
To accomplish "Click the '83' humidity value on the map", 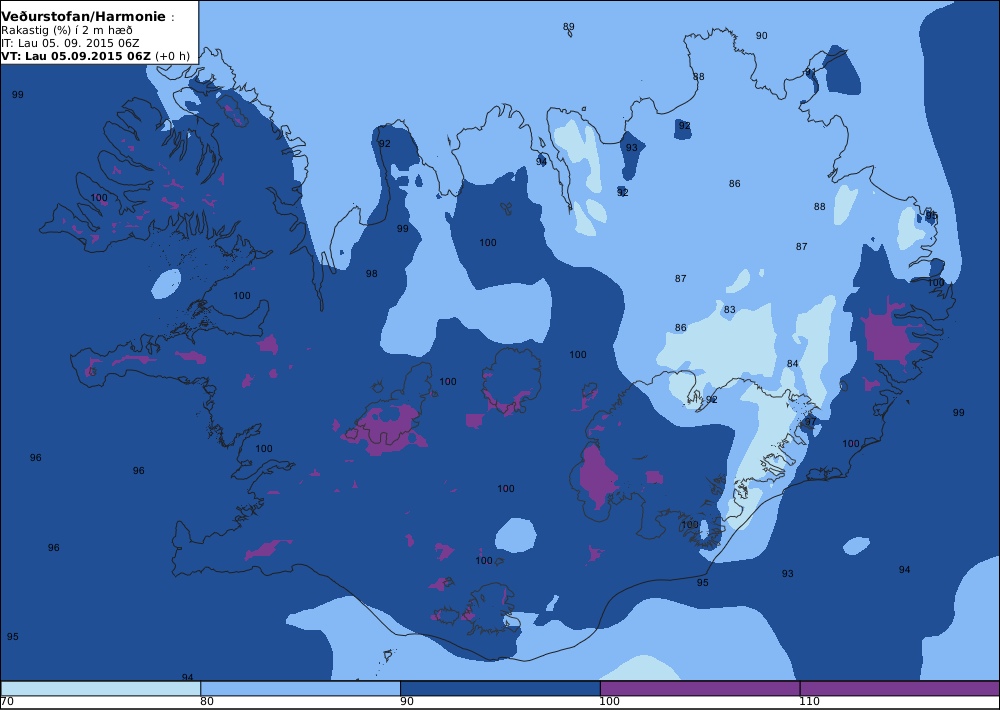I will click(730, 310).
